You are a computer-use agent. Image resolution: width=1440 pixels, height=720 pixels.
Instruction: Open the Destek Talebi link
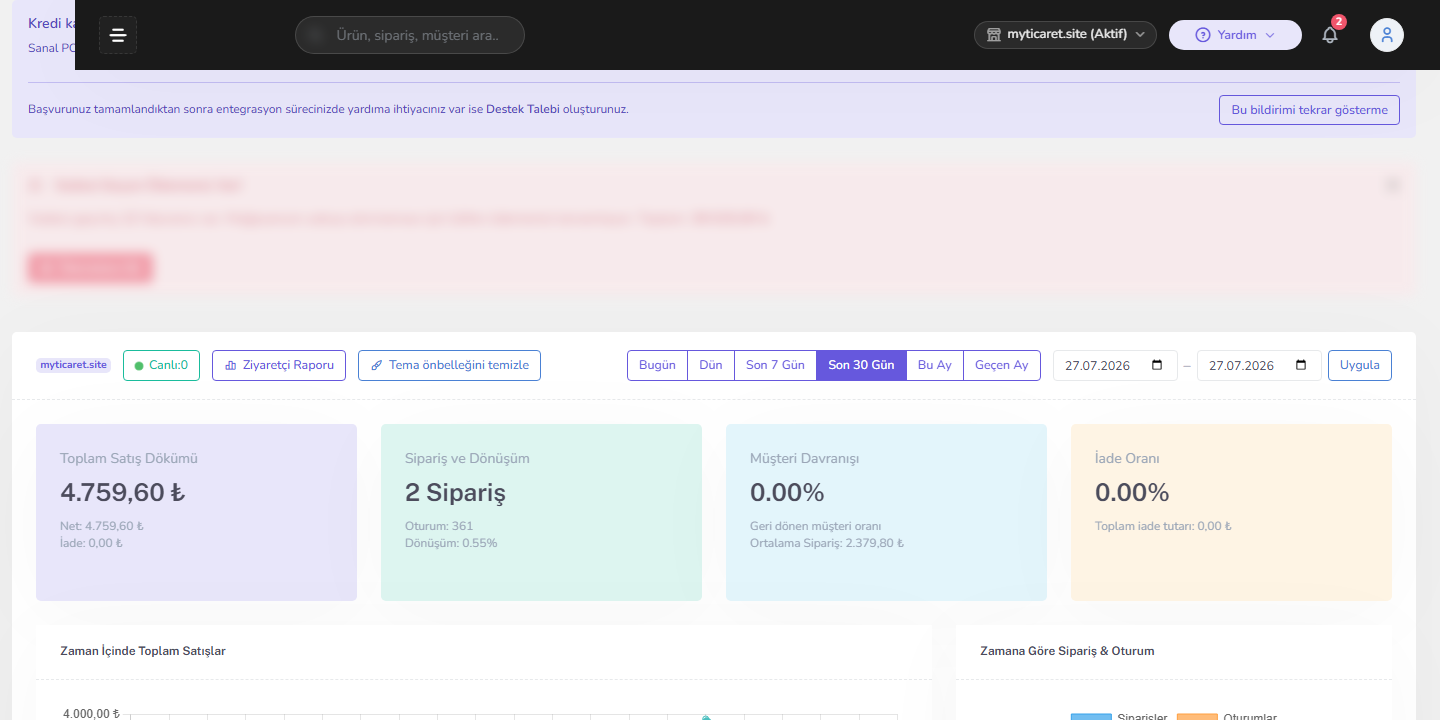click(524, 109)
